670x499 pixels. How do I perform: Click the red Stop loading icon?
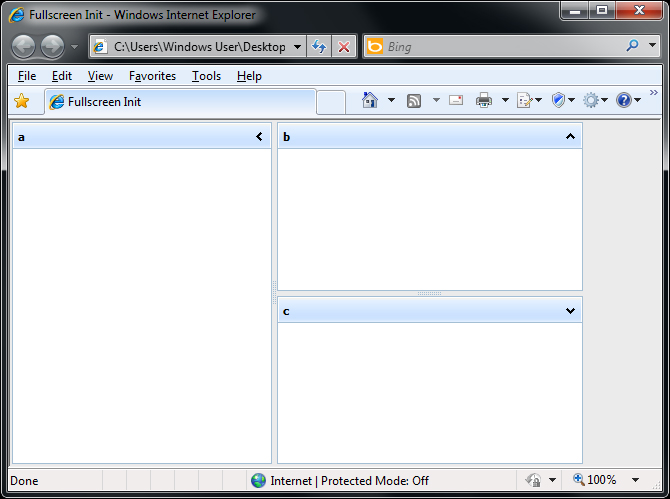(x=344, y=47)
